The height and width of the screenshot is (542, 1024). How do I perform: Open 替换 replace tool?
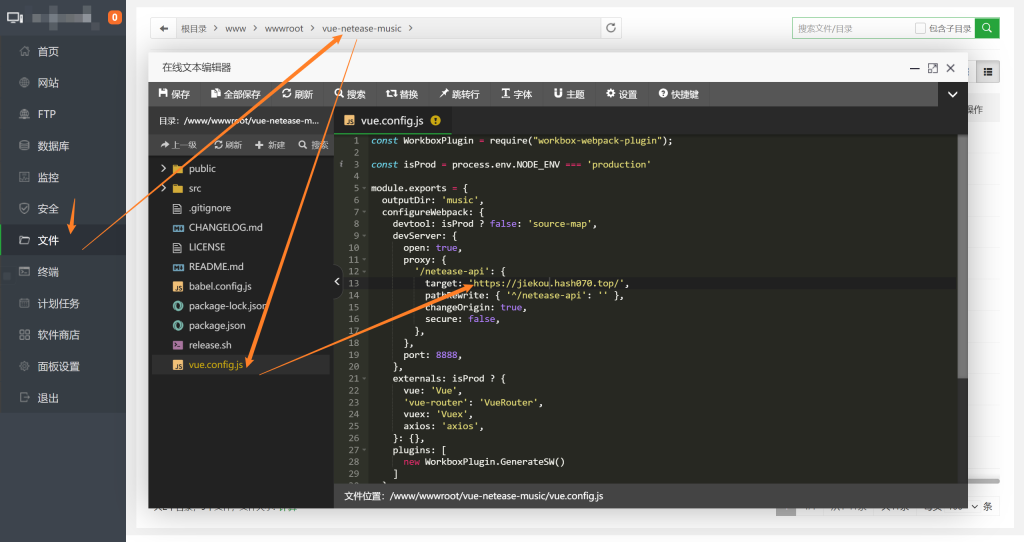402,94
